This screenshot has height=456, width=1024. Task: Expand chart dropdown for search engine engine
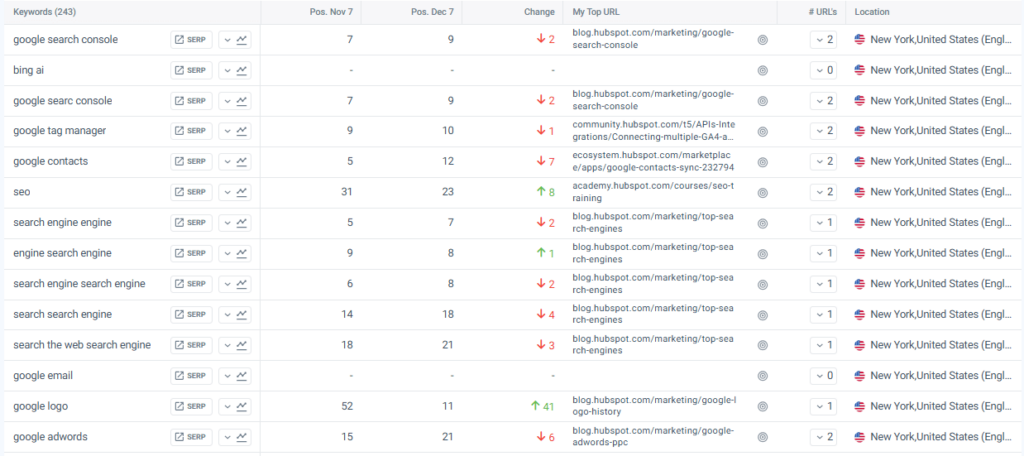[x=235, y=223]
